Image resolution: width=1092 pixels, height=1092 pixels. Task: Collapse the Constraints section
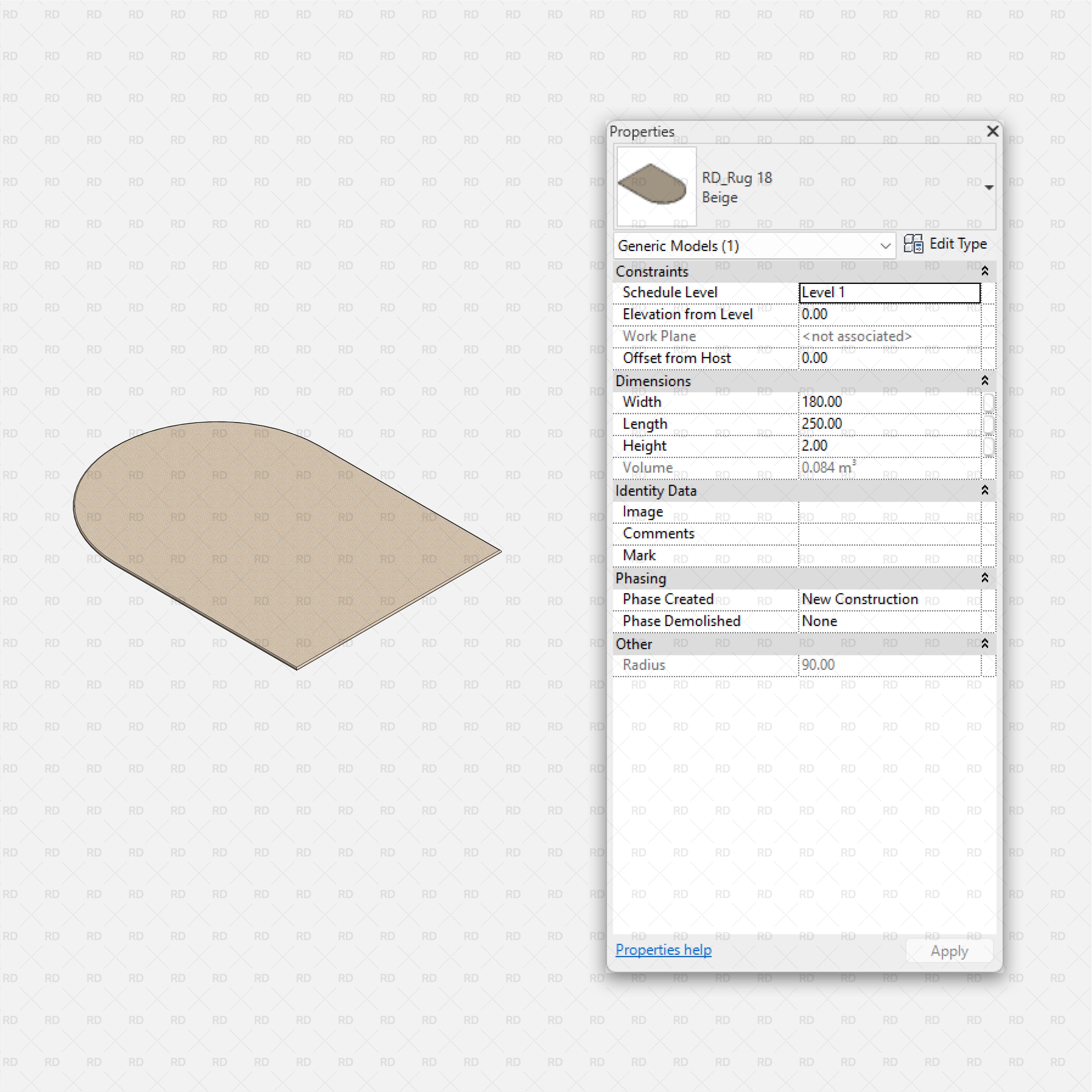click(x=985, y=271)
